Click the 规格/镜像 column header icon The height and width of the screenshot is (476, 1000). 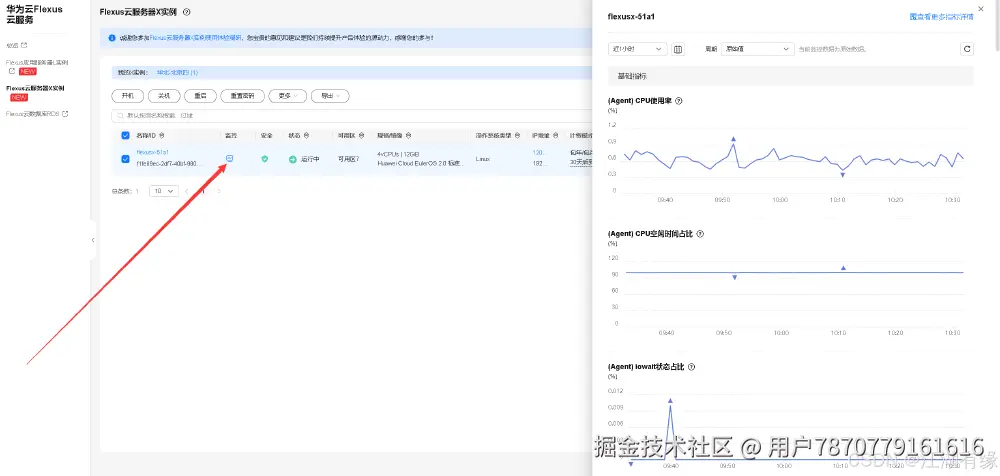pyautogui.click(x=408, y=135)
